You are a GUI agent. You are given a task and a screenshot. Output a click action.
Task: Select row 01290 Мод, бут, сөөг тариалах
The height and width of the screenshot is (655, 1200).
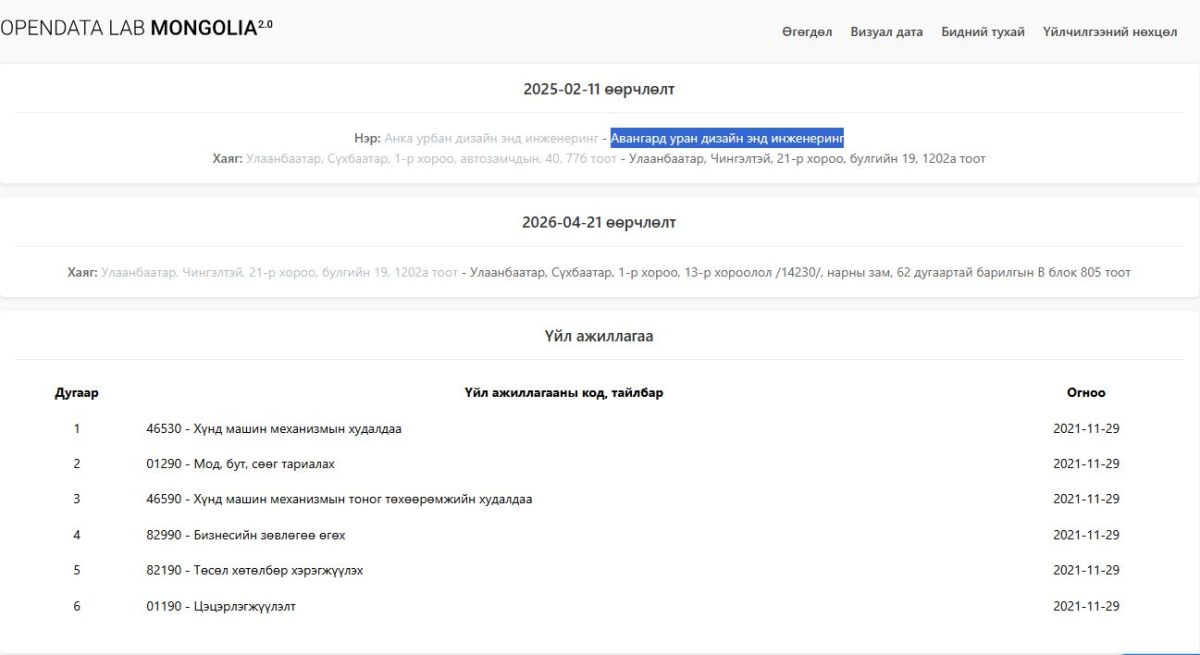click(240, 464)
